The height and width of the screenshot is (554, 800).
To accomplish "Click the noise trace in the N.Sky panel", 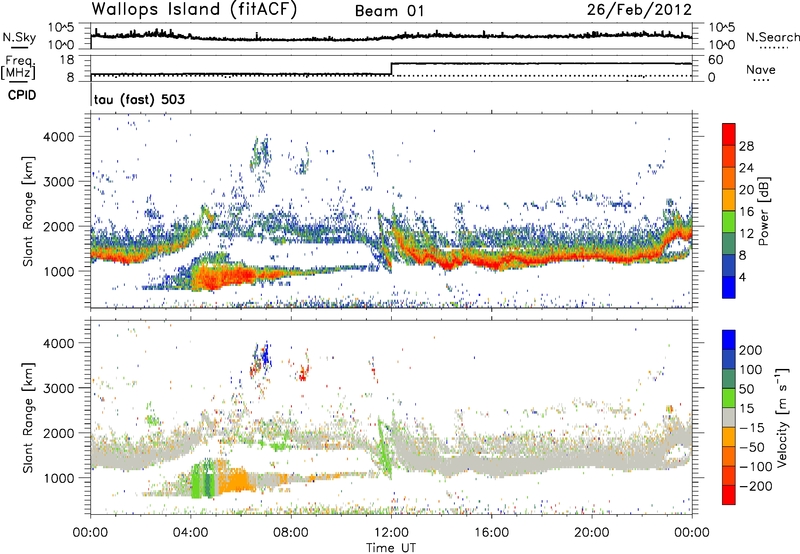I will (x=391, y=36).
